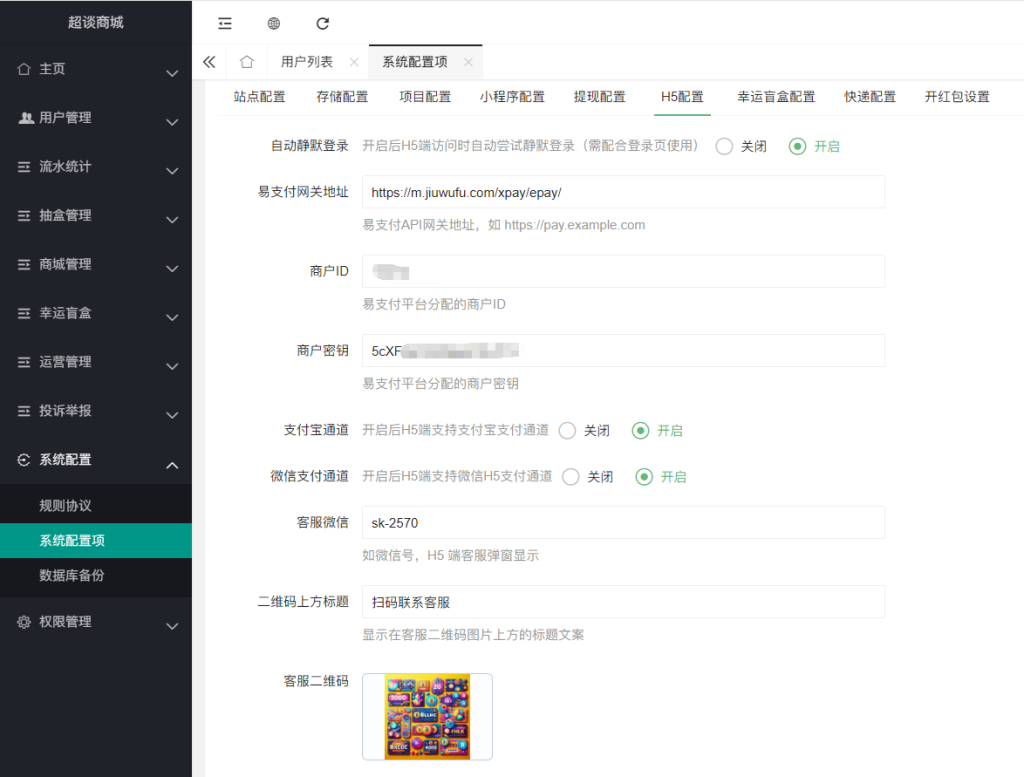Switch to the 开红包设置 tab
1024x777 pixels.
[x=957, y=97]
